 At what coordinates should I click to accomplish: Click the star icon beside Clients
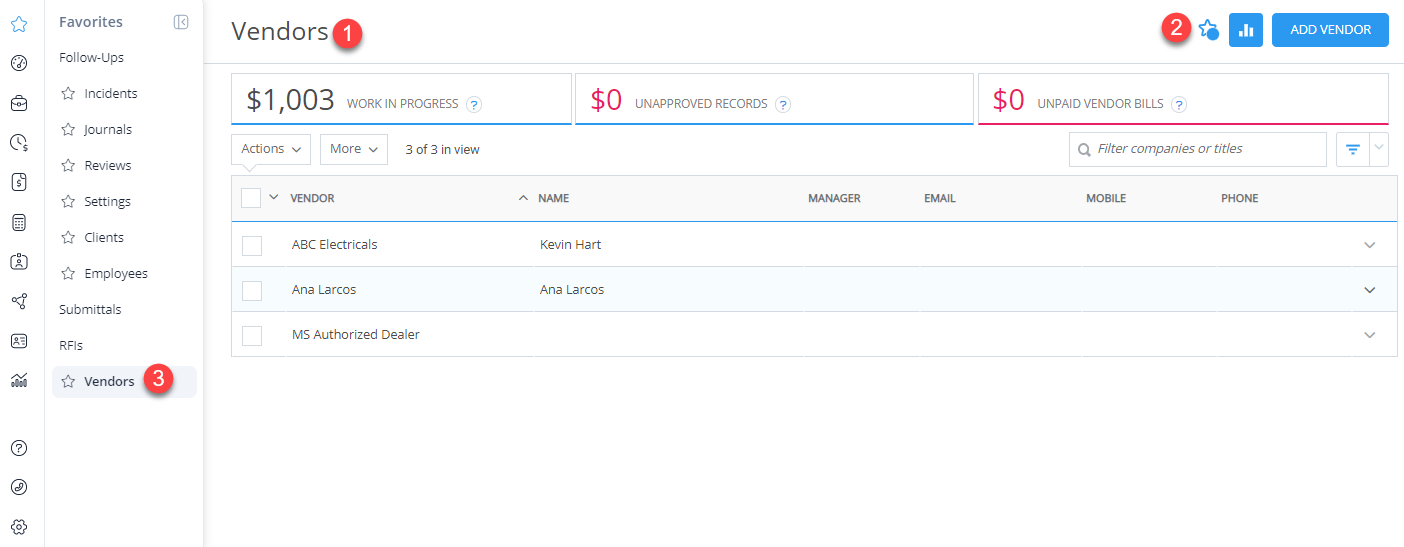[68, 238]
